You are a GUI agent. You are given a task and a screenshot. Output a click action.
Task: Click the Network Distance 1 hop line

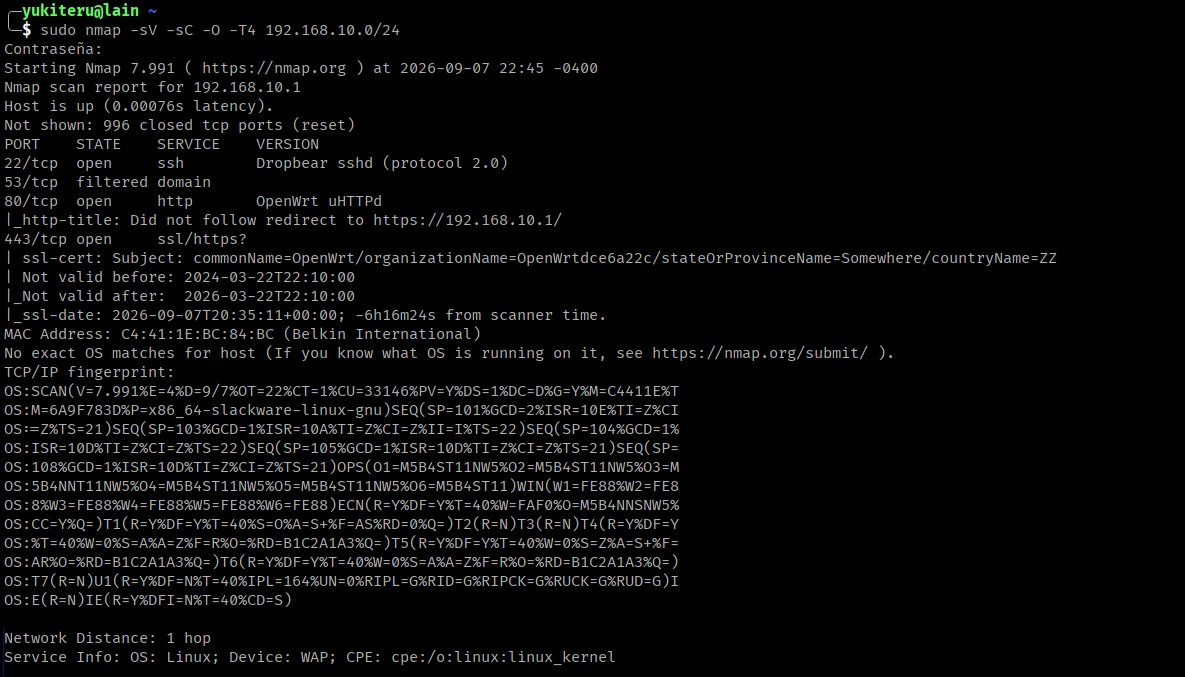pyautogui.click(x=107, y=638)
